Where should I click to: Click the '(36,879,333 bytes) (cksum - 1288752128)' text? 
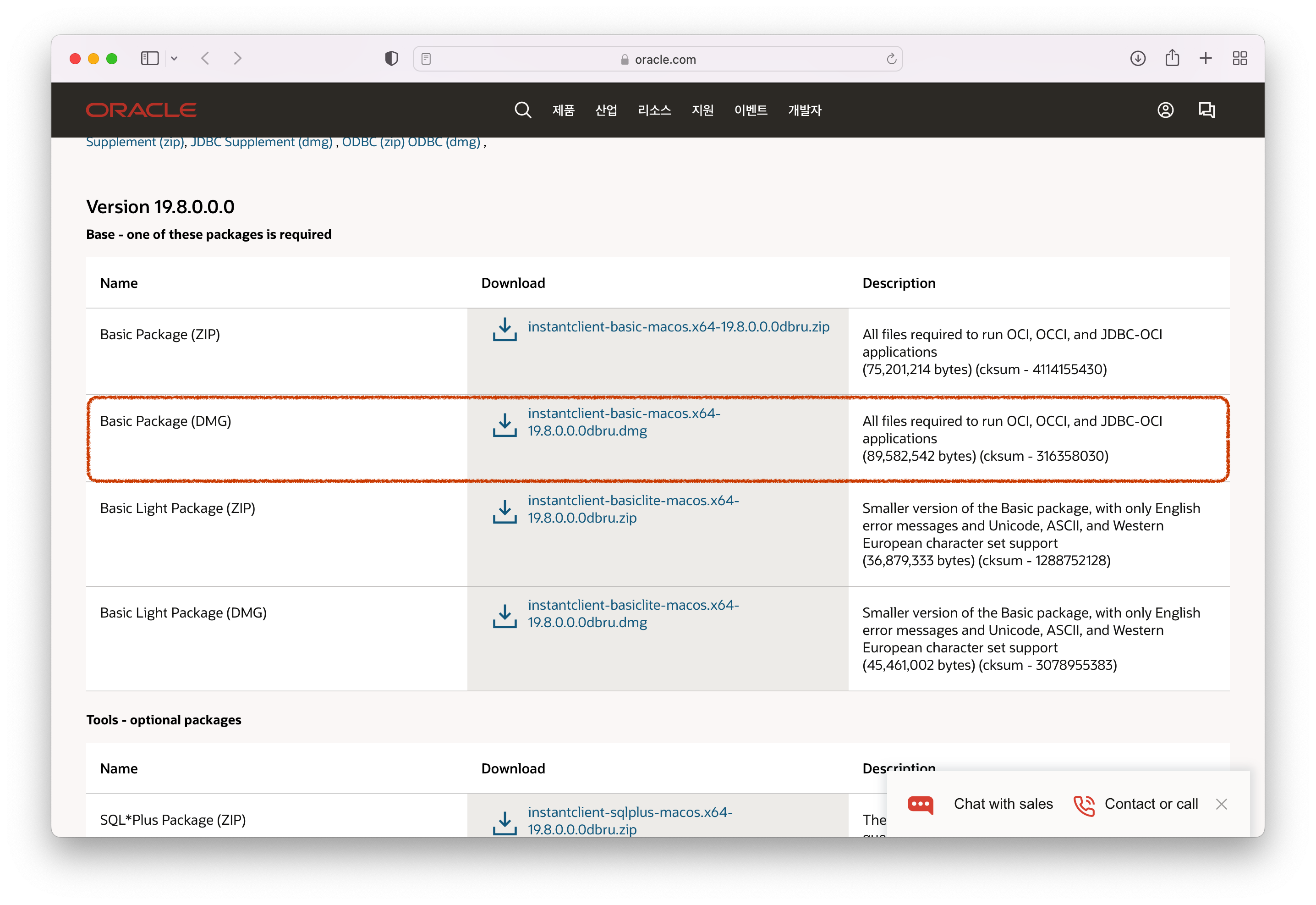987,561
